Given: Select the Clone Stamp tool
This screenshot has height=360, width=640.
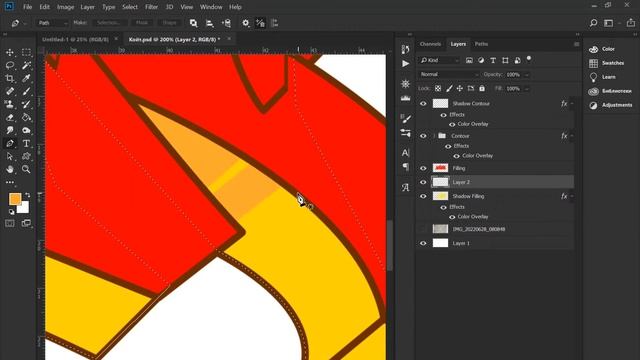Looking at the screenshot, I should tap(10, 104).
